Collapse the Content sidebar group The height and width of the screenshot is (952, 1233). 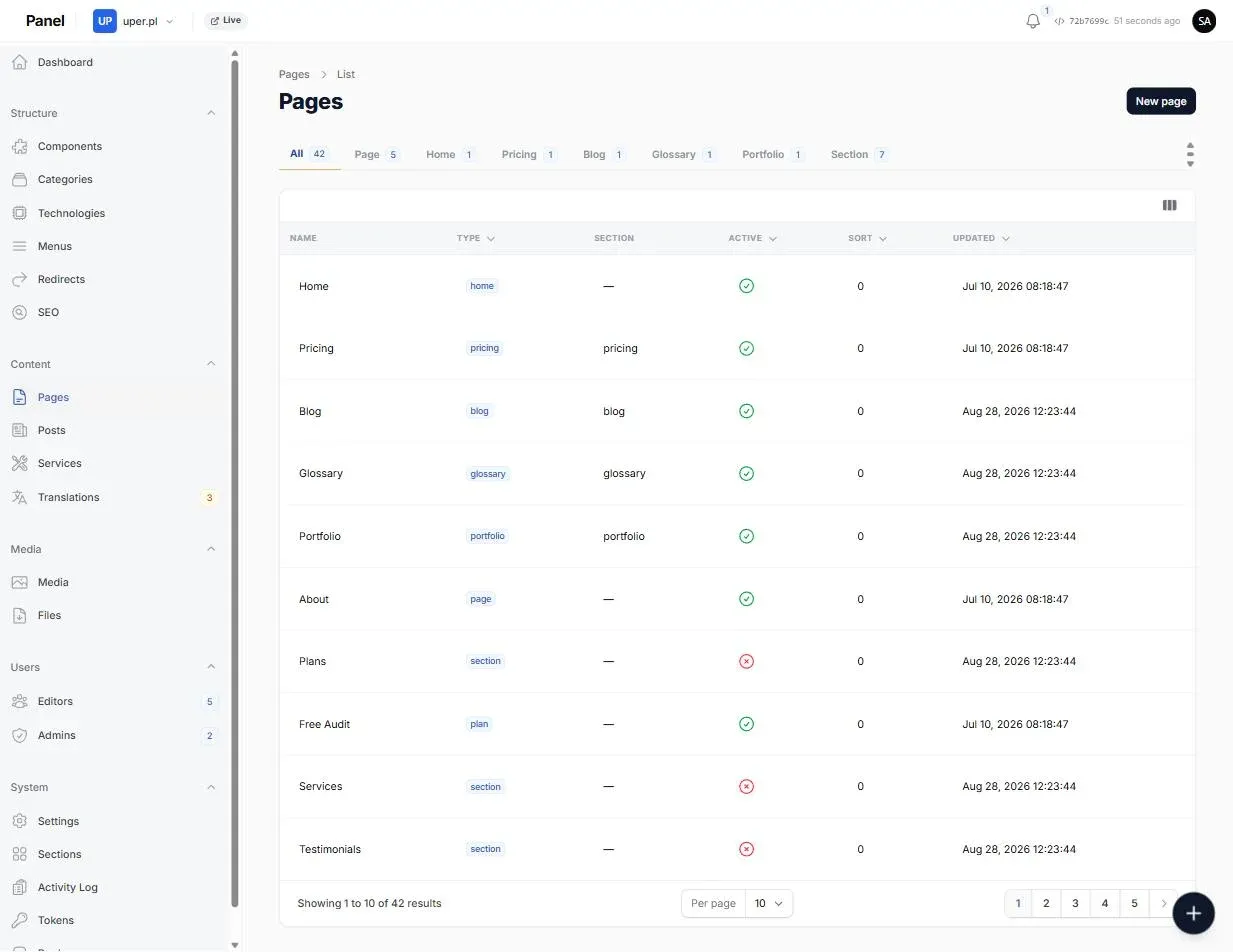coord(211,364)
